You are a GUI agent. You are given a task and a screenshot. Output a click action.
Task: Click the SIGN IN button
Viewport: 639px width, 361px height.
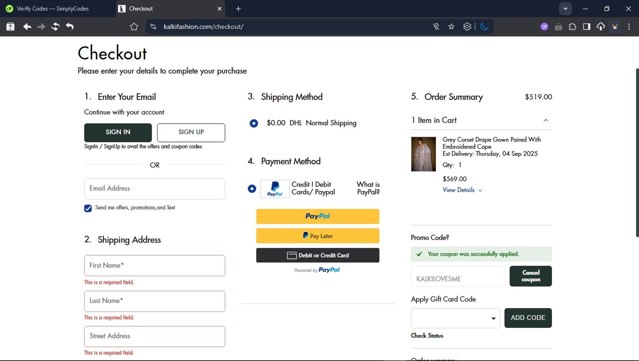coord(118,132)
